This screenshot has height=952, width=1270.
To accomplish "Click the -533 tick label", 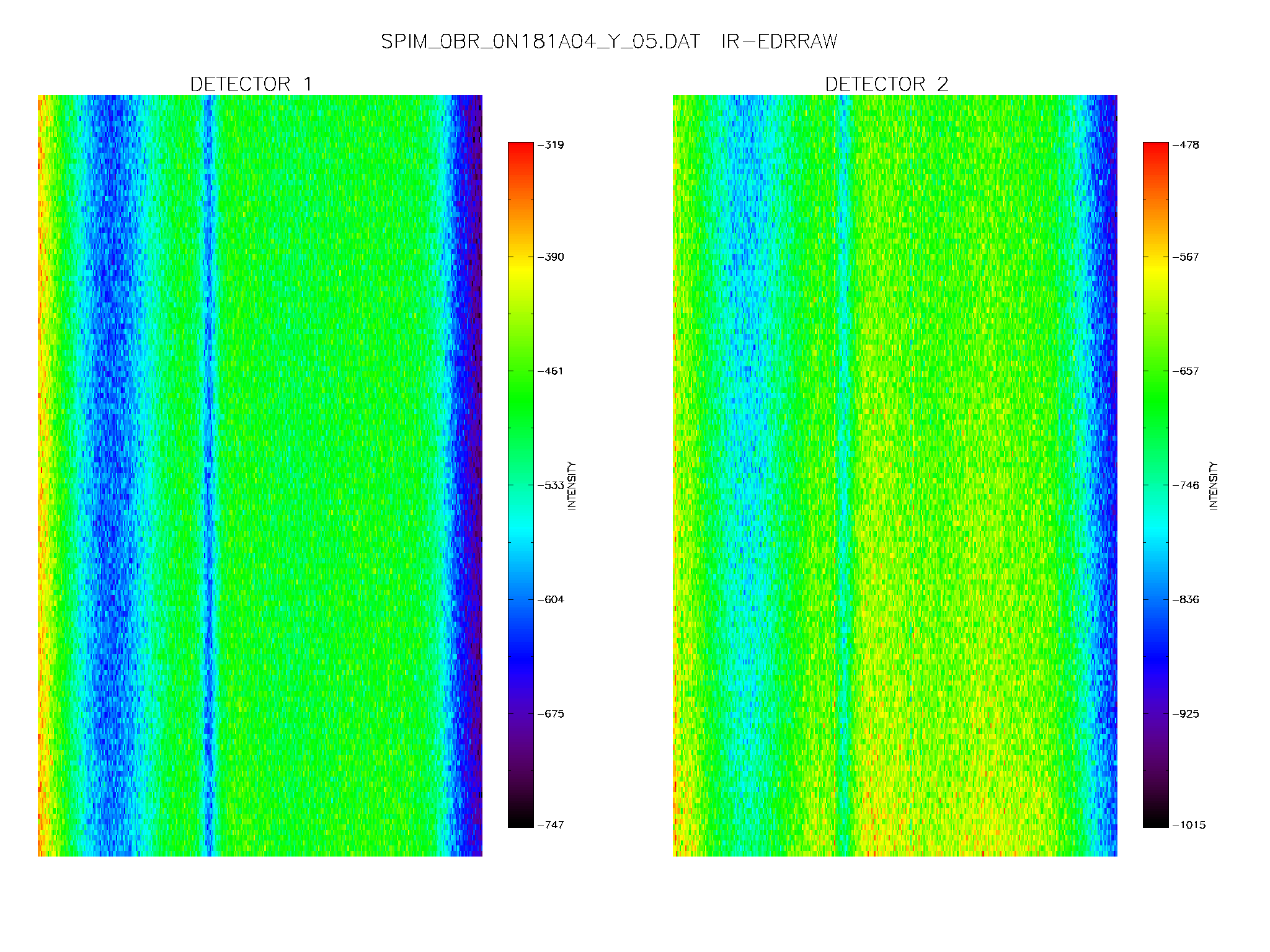I will pyautogui.click(x=551, y=485).
